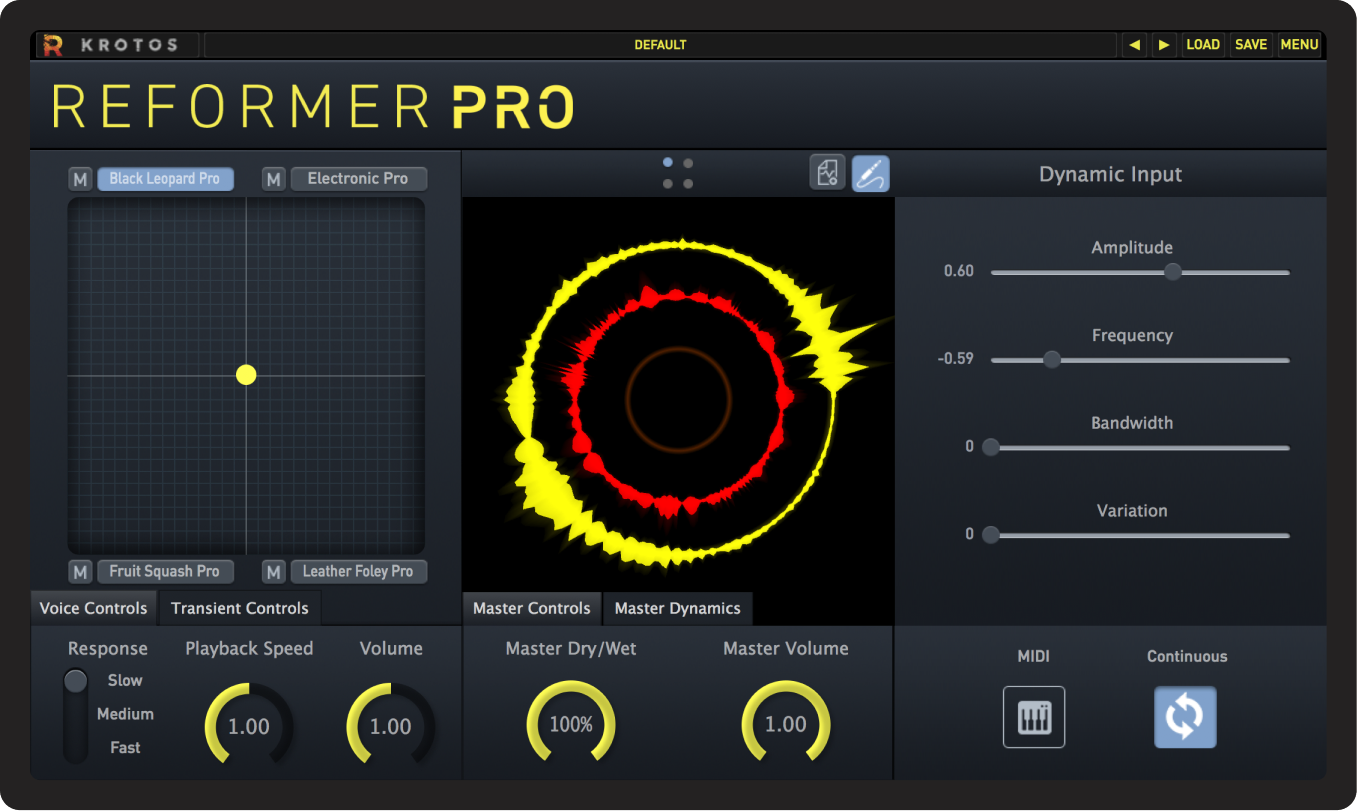Screen dimensions: 1357x811
Task: Select the dynamic input microphone icon
Action: pyautogui.click(x=870, y=173)
